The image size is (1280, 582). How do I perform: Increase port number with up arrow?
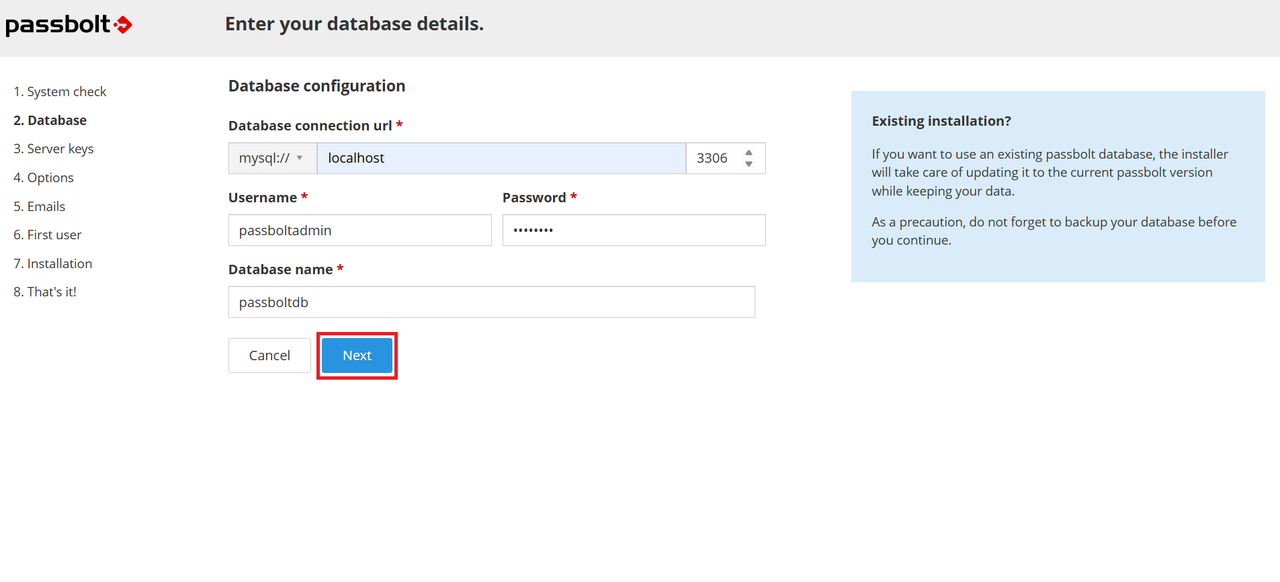tap(749, 153)
